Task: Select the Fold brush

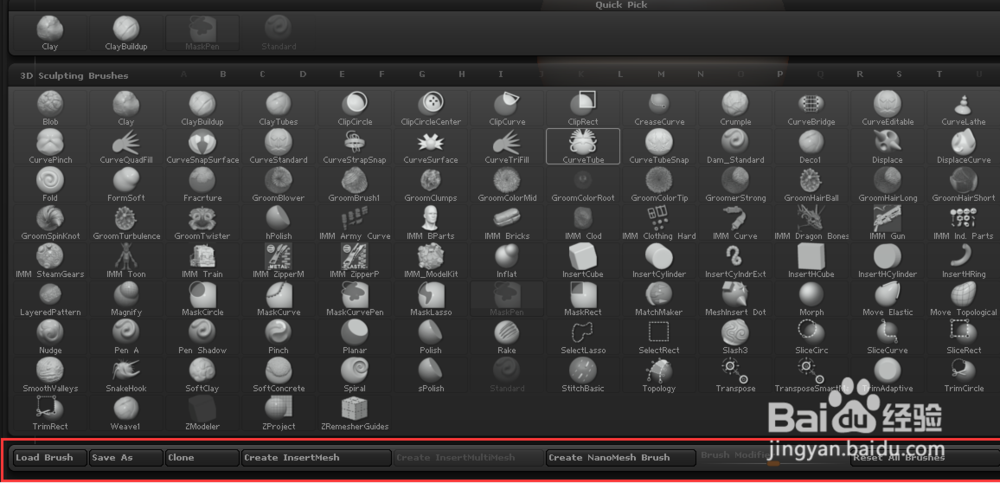Action: click(50, 185)
